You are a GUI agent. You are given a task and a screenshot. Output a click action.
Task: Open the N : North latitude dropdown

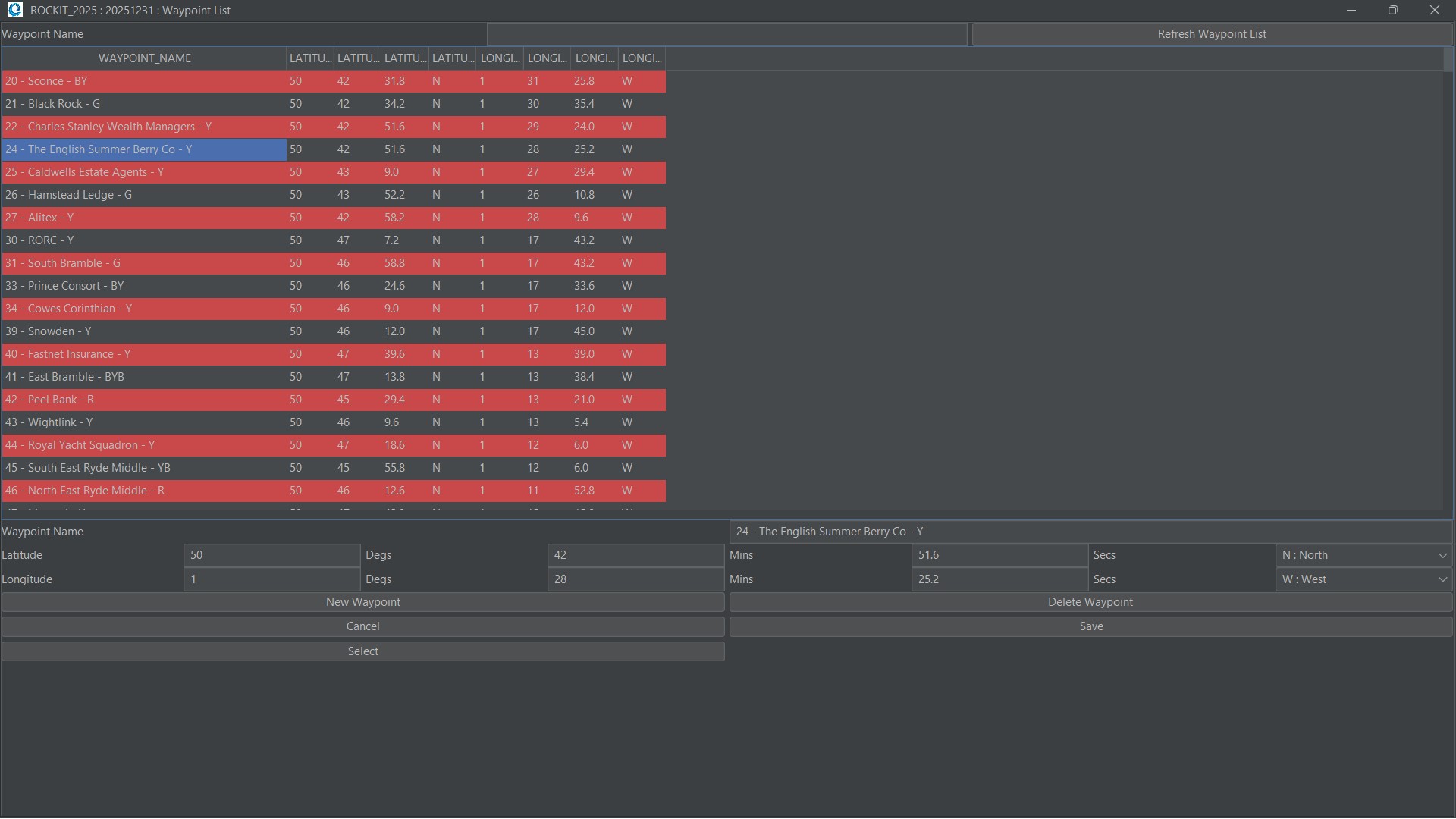click(x=1363, y=555)
